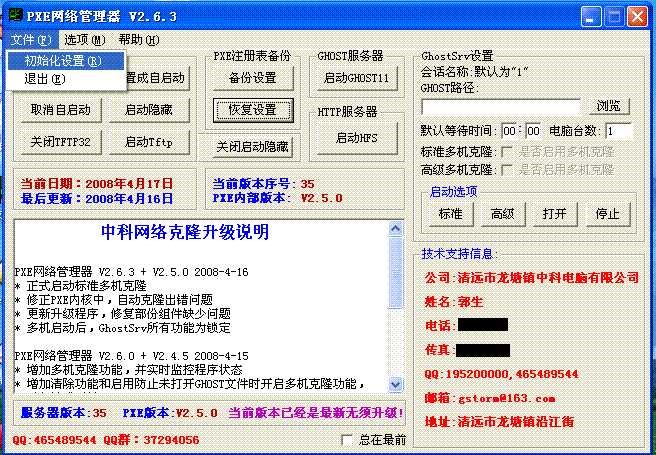Click upgrade notes scrollbar up arrow
The width and height of the screenshot is (656, 455).
pos(395,228)
